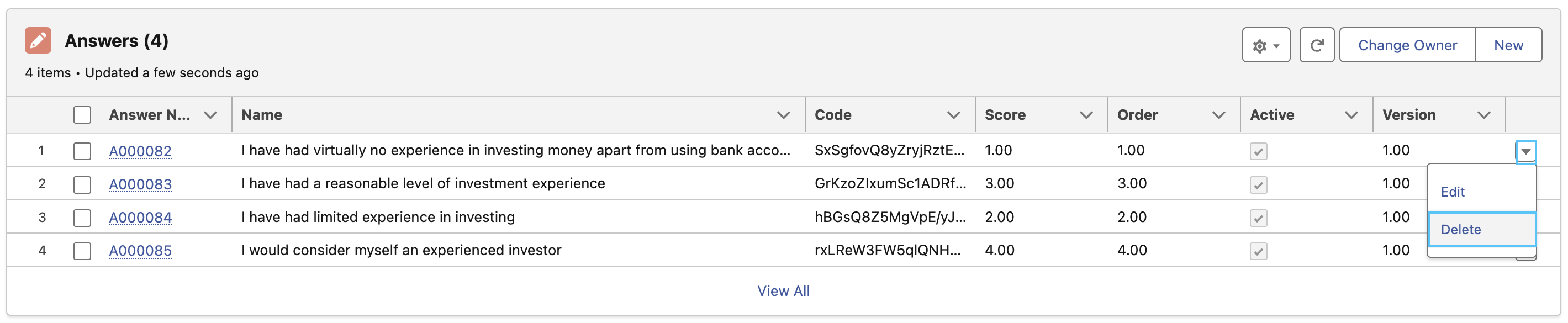This screenshot has height=323, width=1568.
Task: Open the list settings gear menu
Action: [x=1266, y=45]
